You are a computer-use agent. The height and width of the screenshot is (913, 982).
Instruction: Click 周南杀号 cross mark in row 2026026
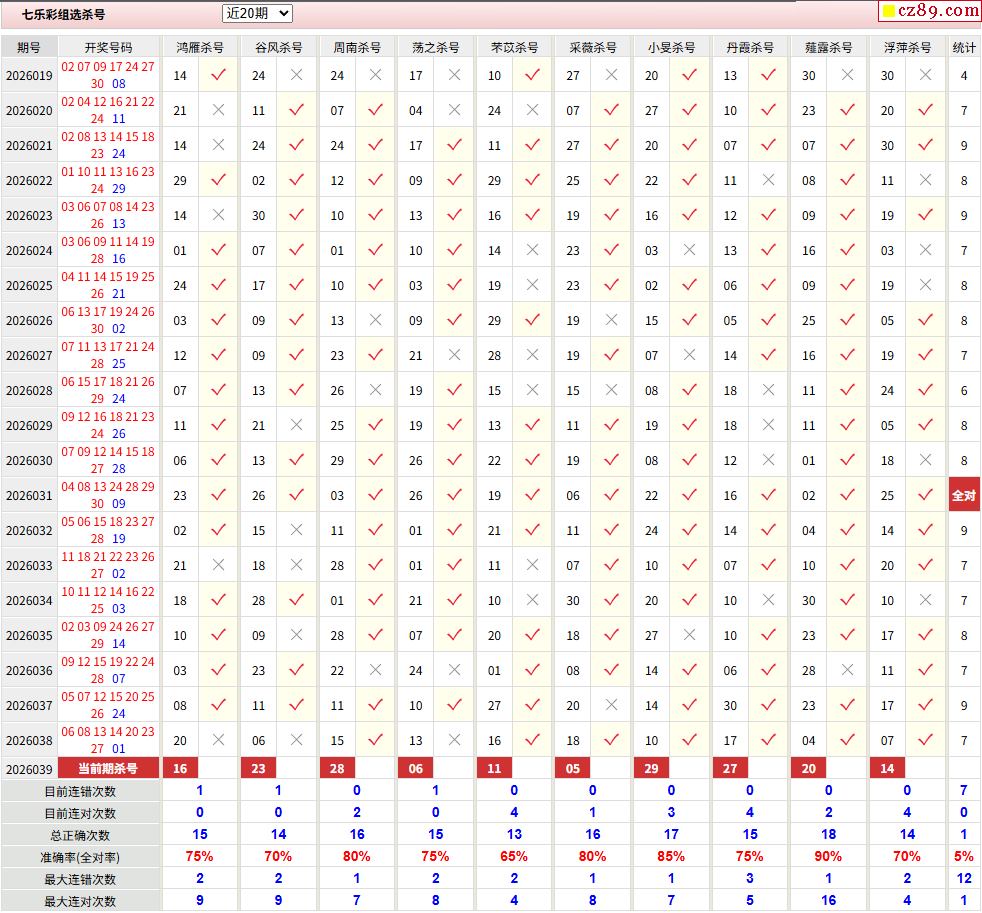coord(375,320)
